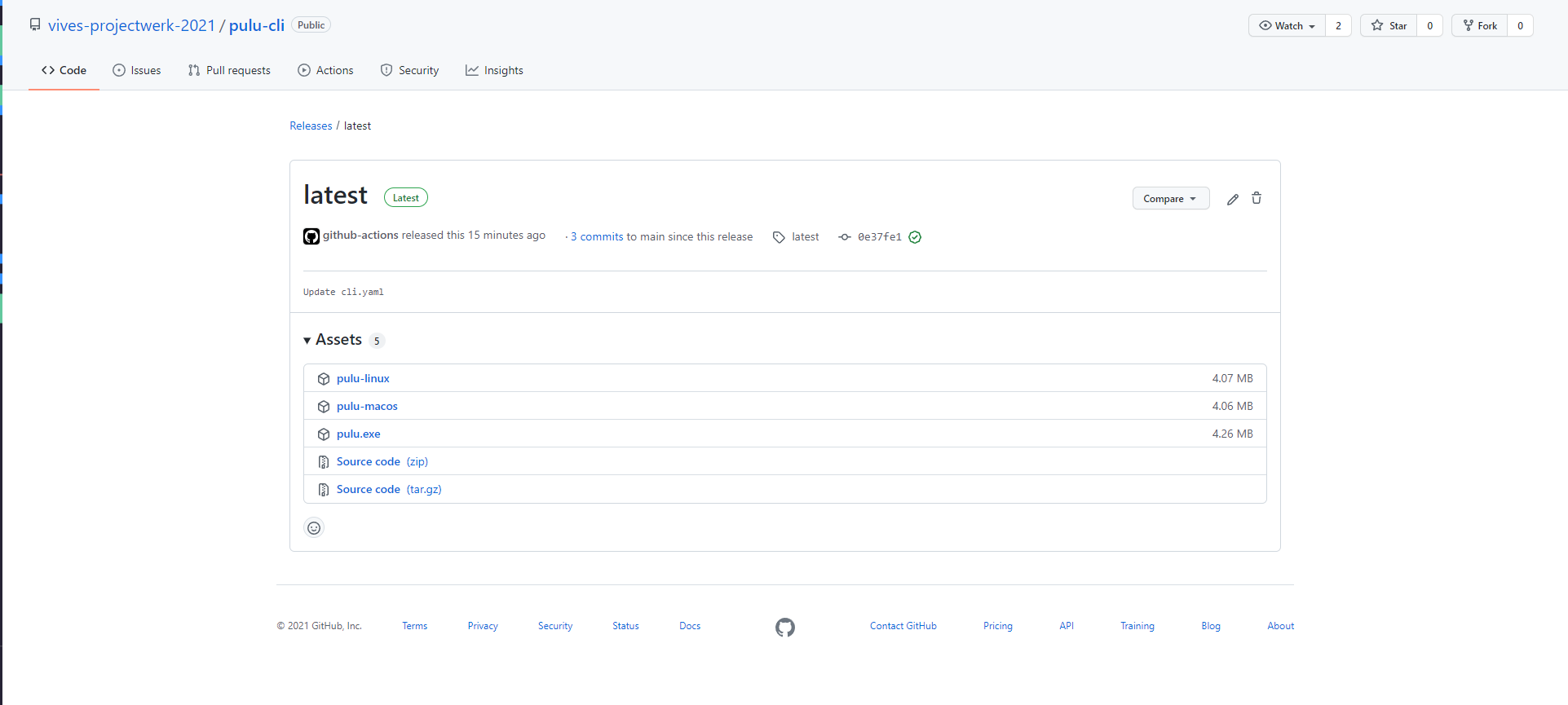Click the github-actions avatar icon

311,236
